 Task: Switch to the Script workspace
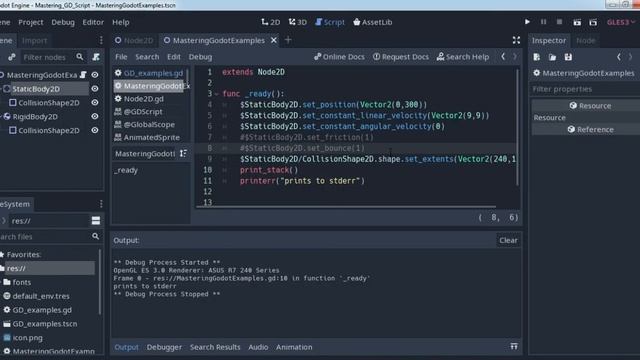[x=330, y=22]
